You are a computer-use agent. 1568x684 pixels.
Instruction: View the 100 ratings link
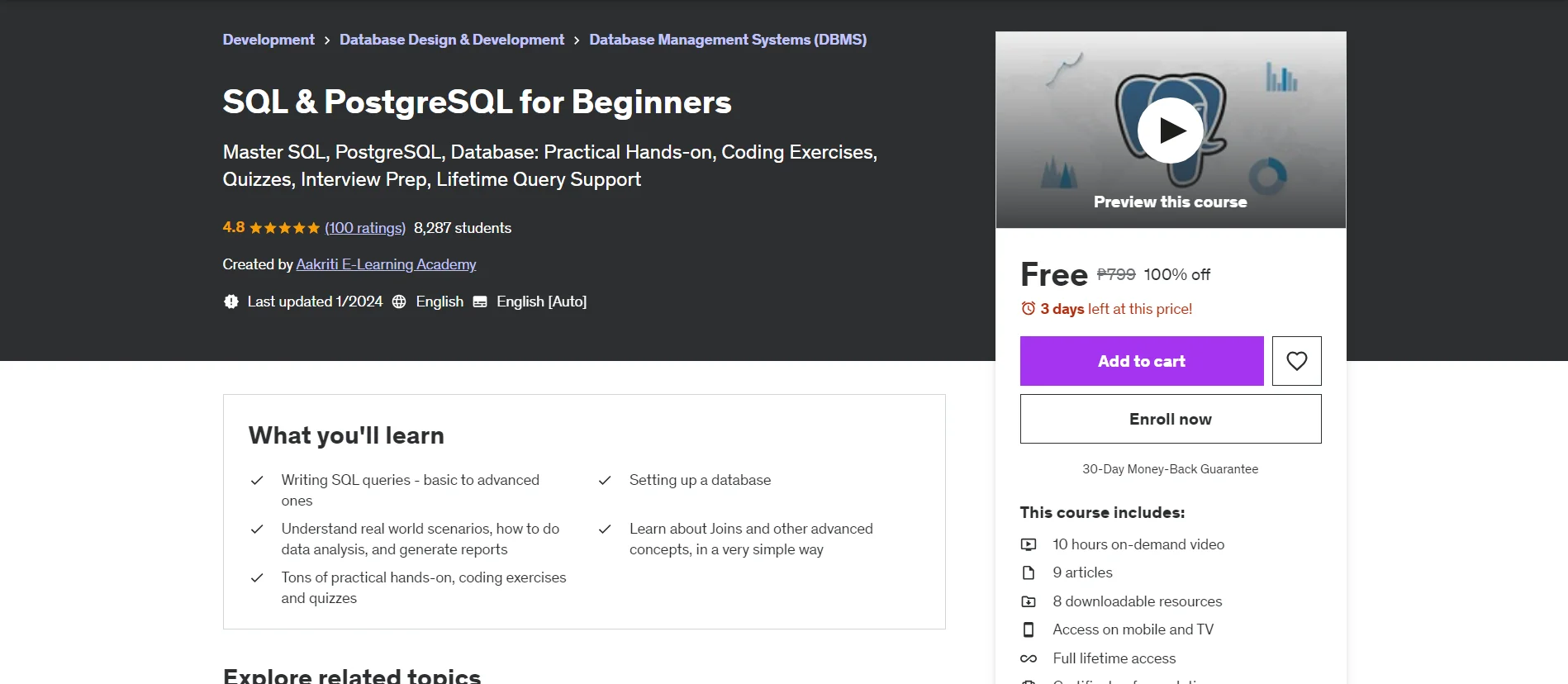365,228
